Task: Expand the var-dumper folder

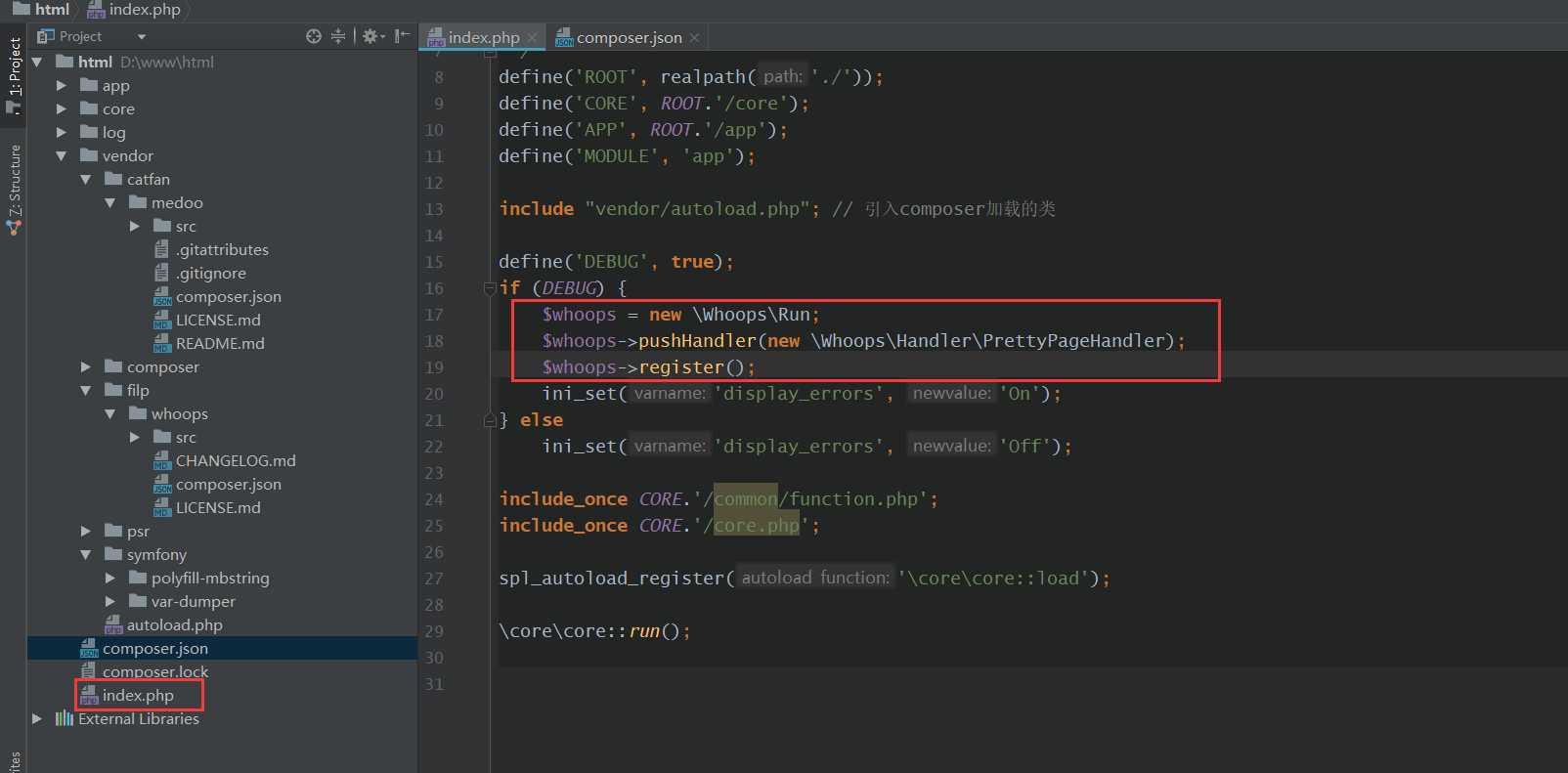Action: [110, 601]
